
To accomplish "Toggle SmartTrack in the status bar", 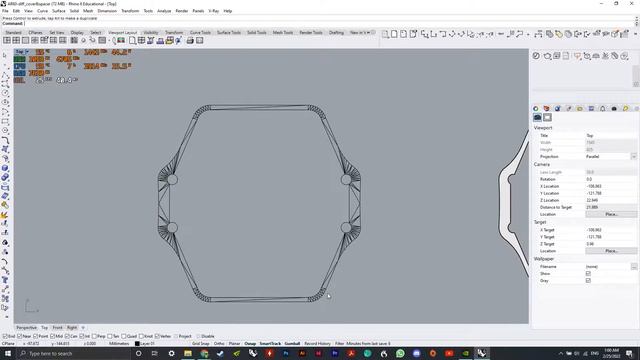I will point(270,344).
